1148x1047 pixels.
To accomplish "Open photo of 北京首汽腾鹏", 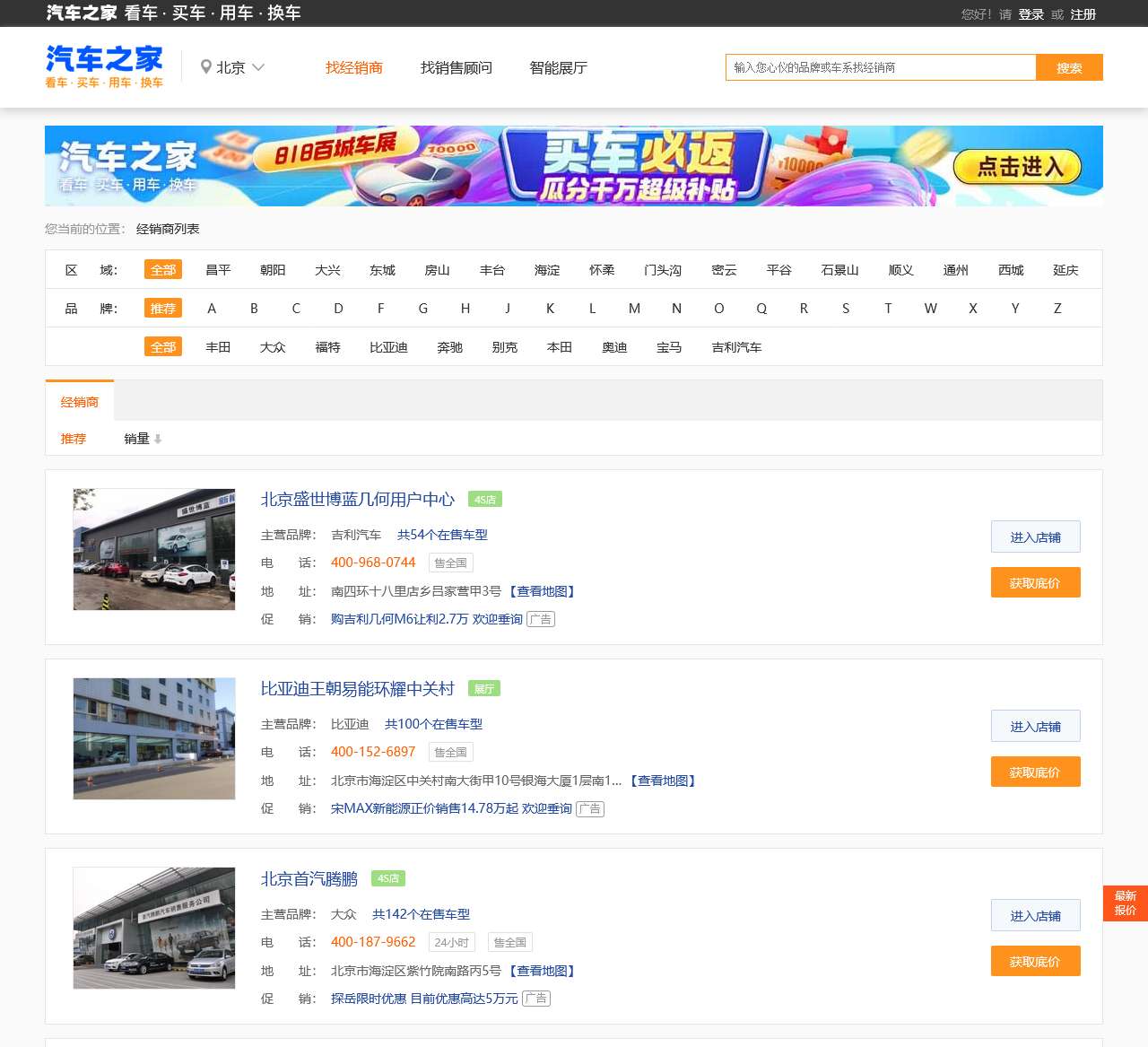I will pos(154,928).
